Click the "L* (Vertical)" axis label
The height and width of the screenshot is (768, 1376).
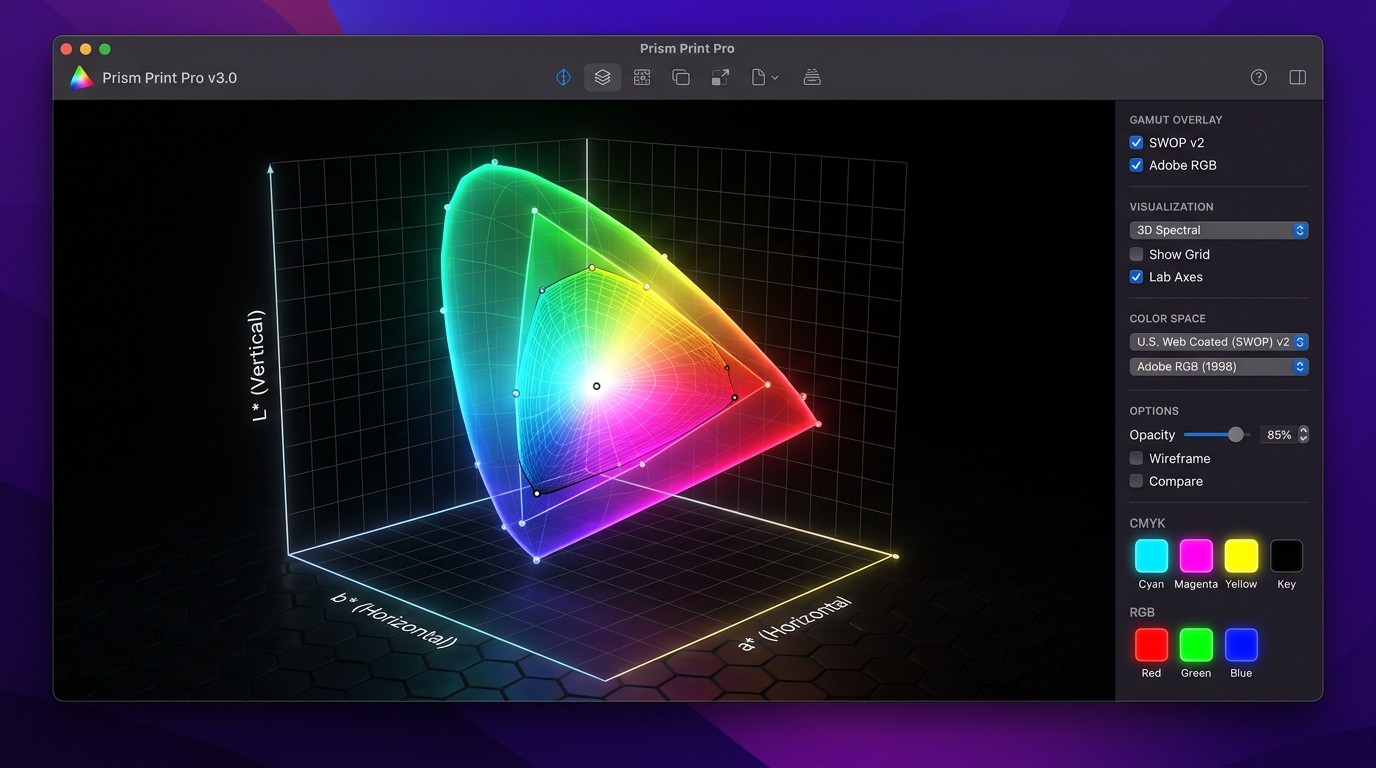click(x=258, y=365)
